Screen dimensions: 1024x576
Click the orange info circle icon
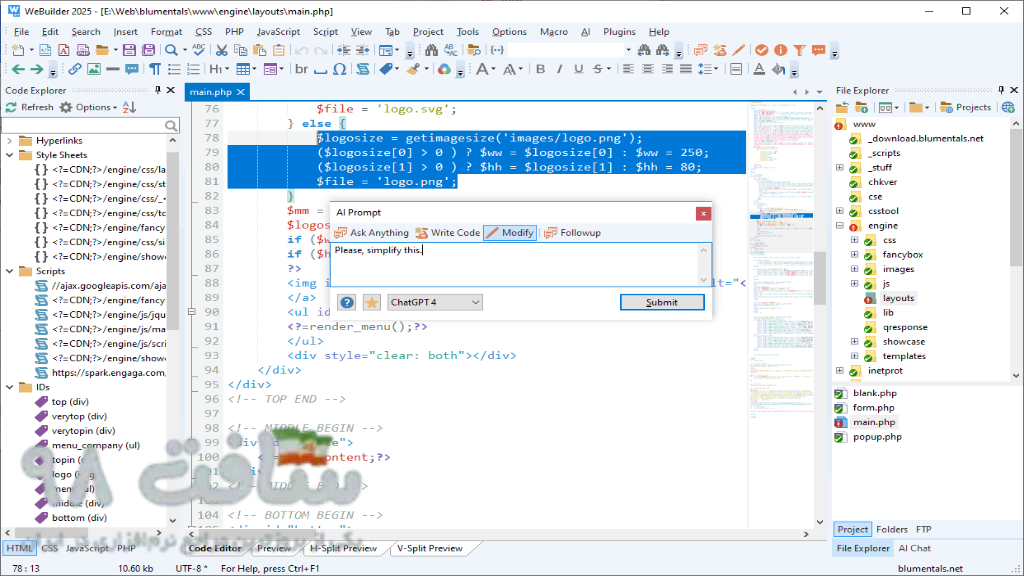[x=780, y=50]
